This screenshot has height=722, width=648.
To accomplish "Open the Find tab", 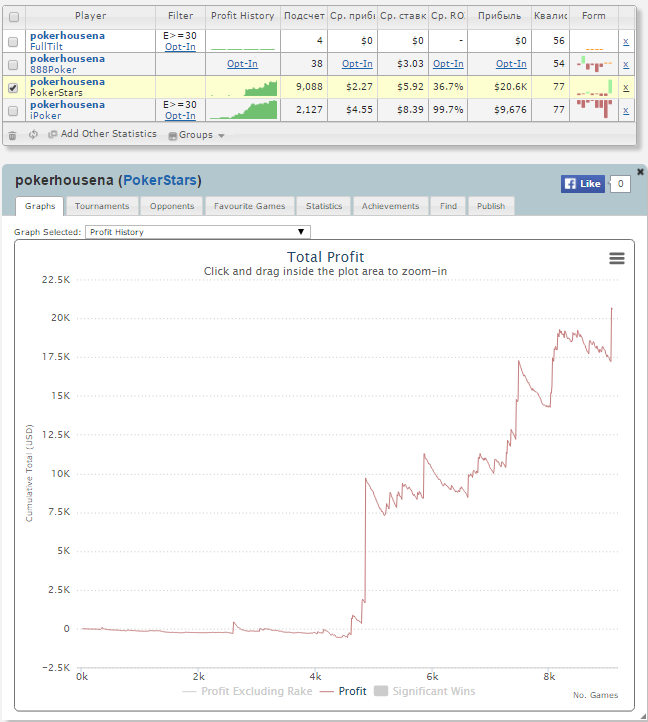I will pos(448,206).
